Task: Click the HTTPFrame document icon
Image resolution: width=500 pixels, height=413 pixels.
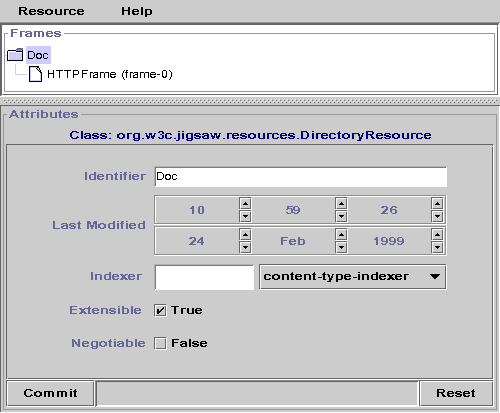Action: click(x=35, y=74)
